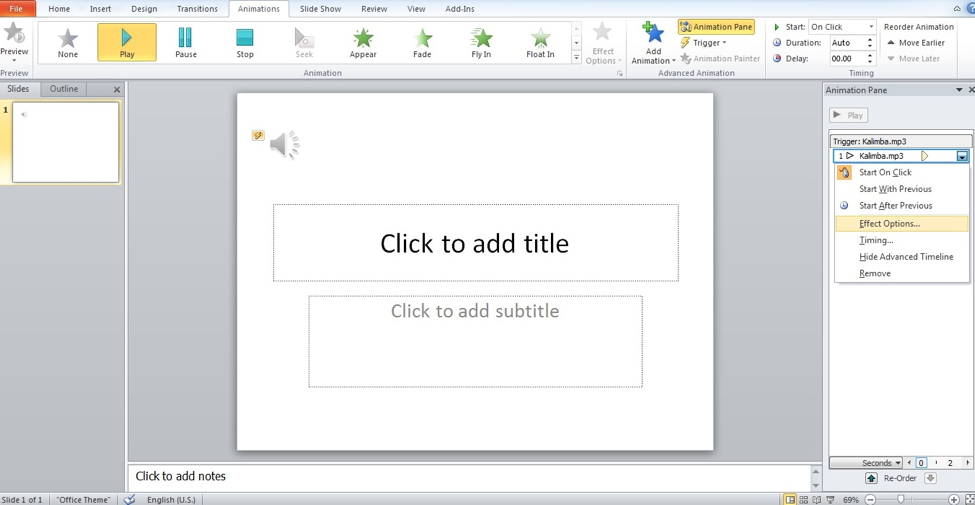Choose the Fly In animation

[481, 42]
